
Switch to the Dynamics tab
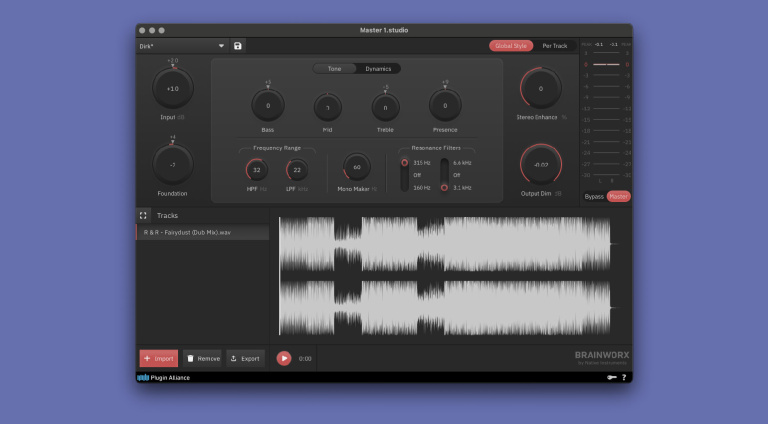point(378,69)
